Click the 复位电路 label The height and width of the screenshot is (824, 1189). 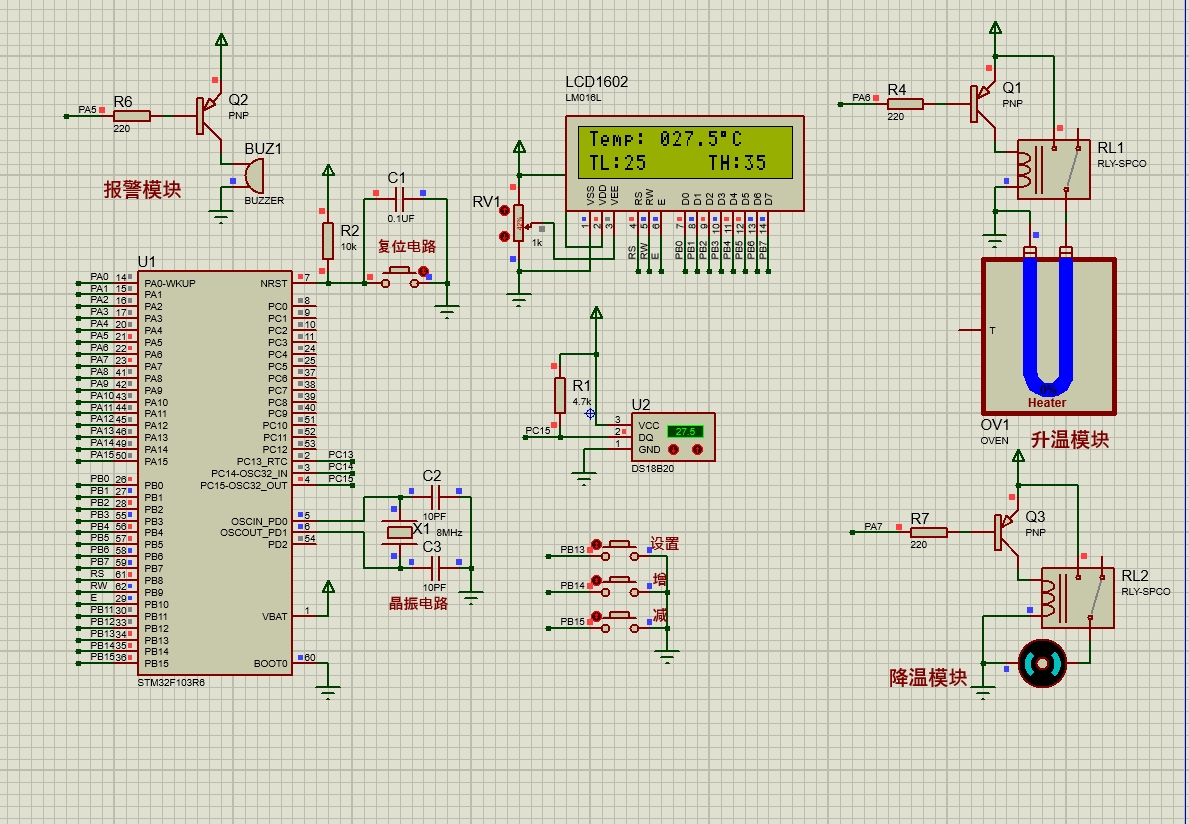click(x=407, y=246)
